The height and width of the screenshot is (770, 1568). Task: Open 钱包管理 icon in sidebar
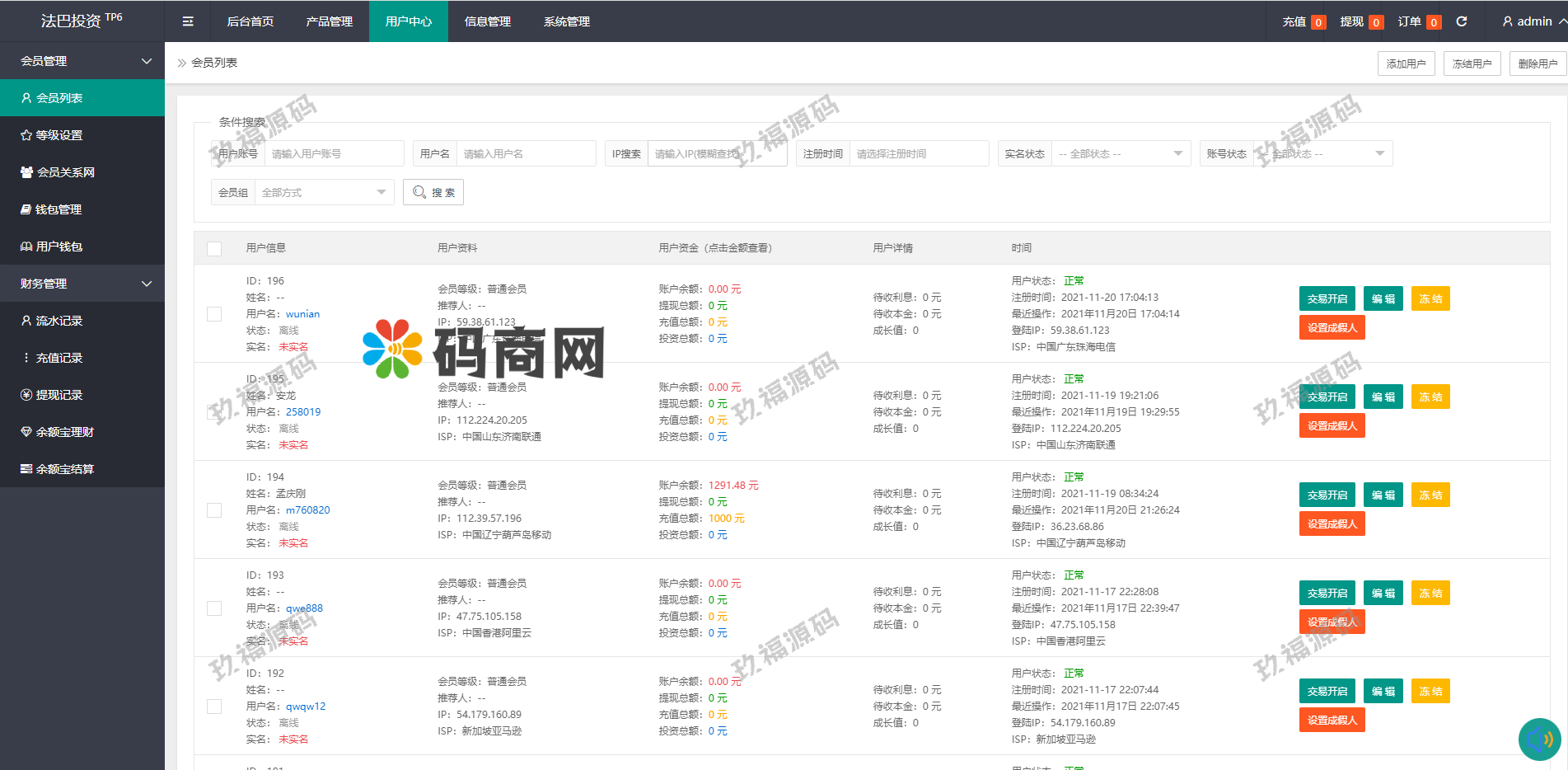tap(26, 209)
